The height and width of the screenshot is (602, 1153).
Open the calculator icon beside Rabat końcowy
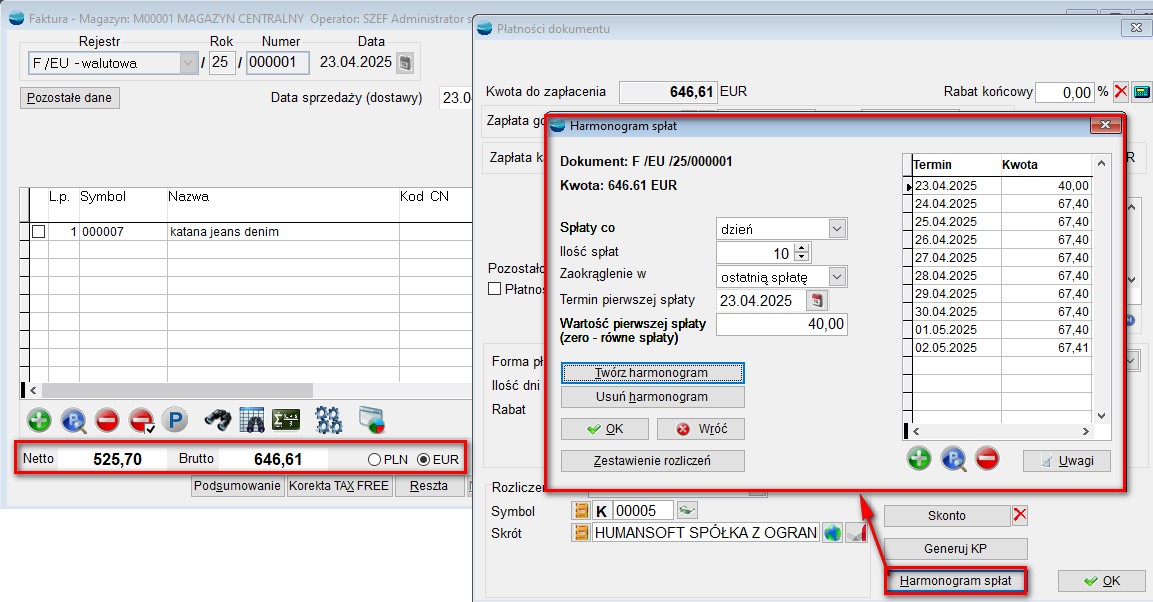tap(1141, 92)
